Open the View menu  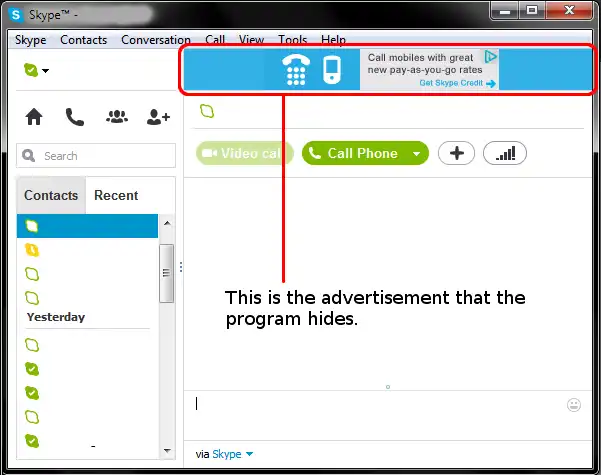[x=251, y=40]
